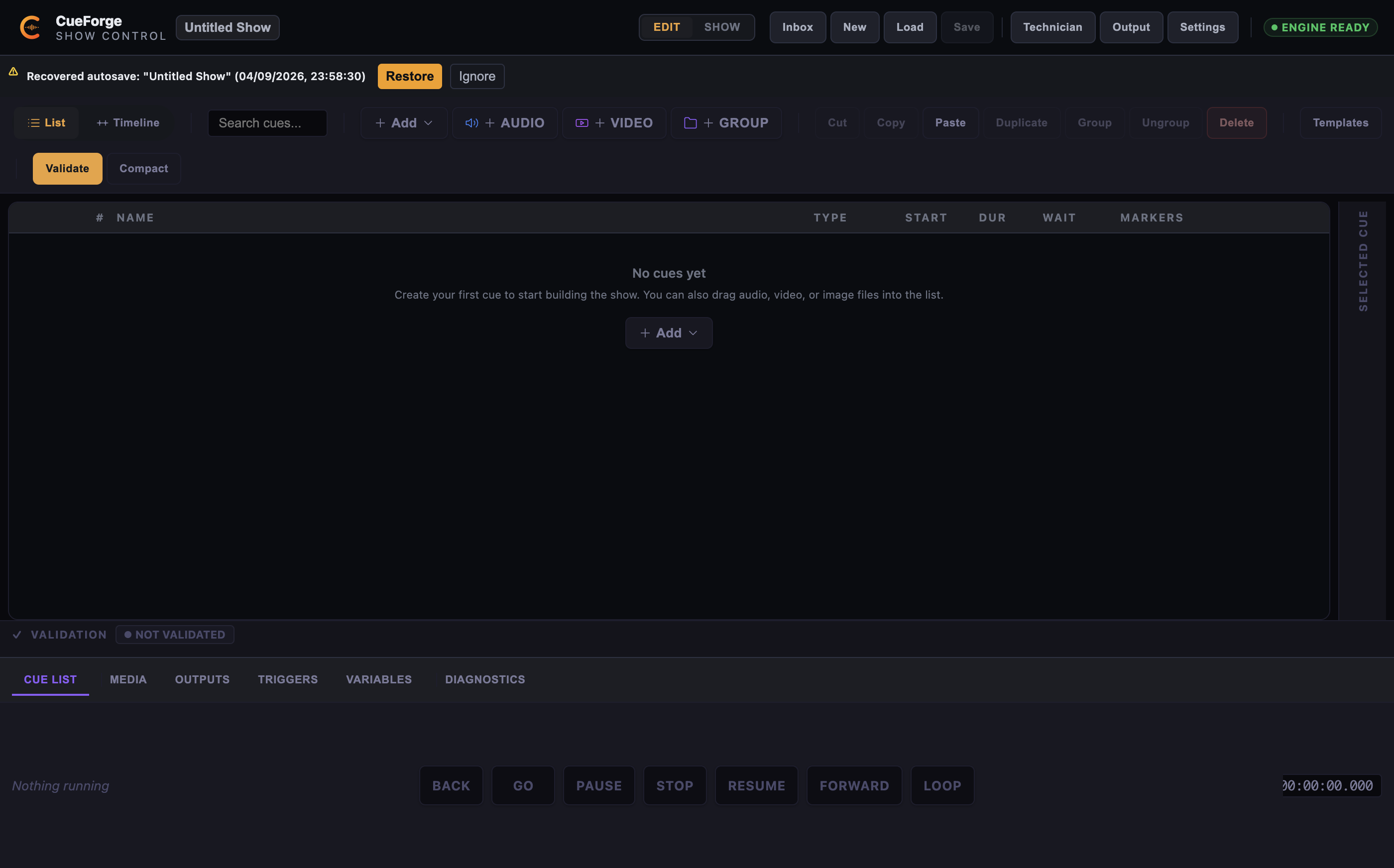The width and height of the screenshot is (1394, 868).
Task: Click PAUSE in transport controls
Action: coord(599,785)
